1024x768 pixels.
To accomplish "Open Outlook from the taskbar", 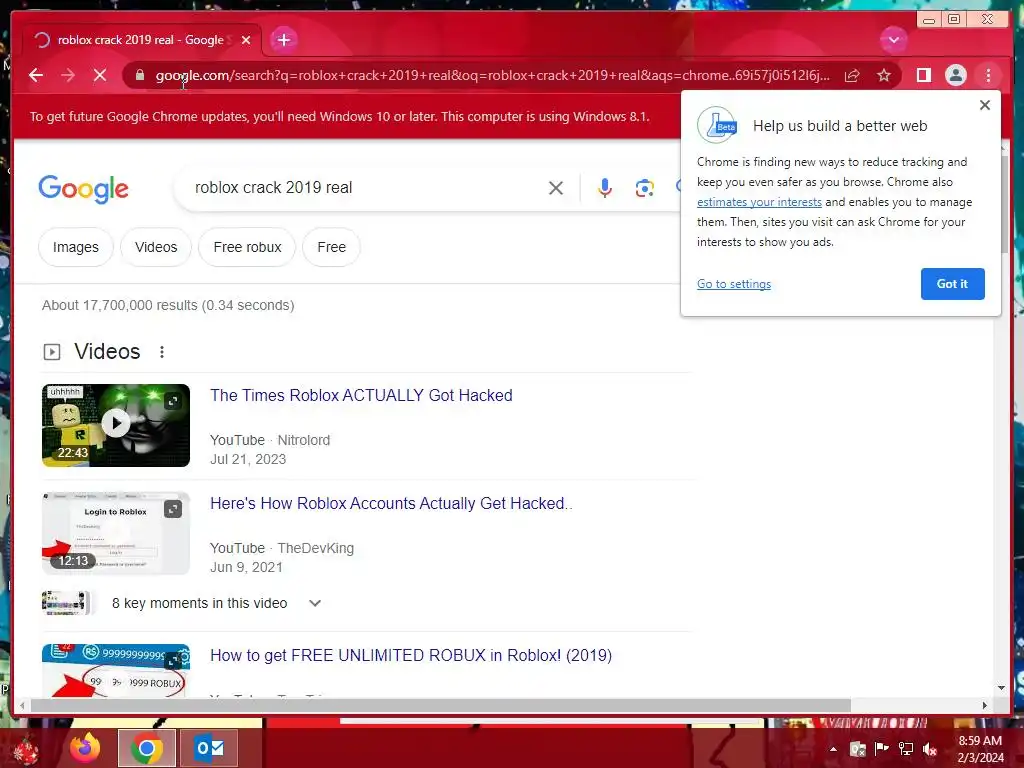I will tap(209, 748).
